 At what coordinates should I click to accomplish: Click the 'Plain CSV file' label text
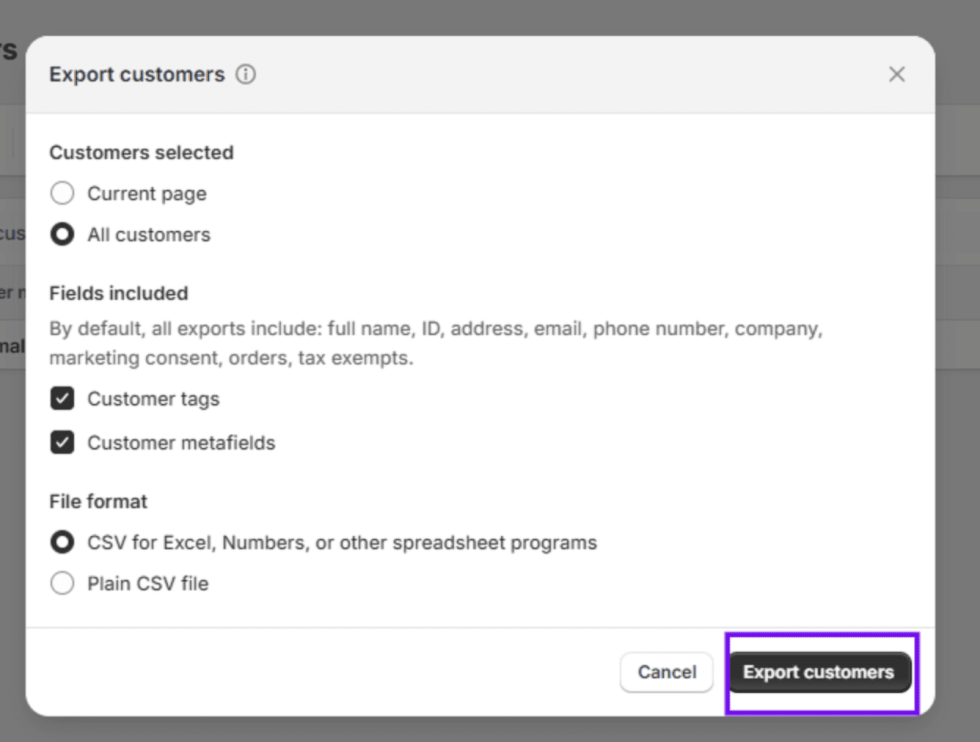pyautogui.click(x=148, y=584)
